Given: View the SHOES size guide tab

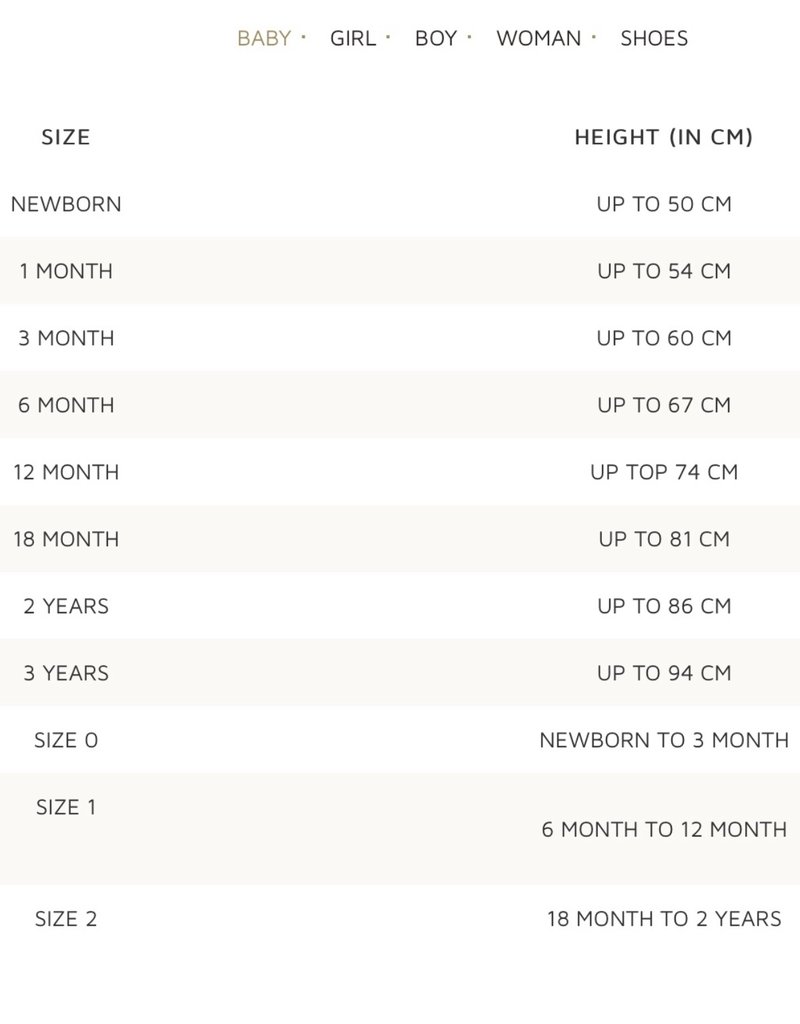Looking at the screenshot, I should [x=653, y=38].
